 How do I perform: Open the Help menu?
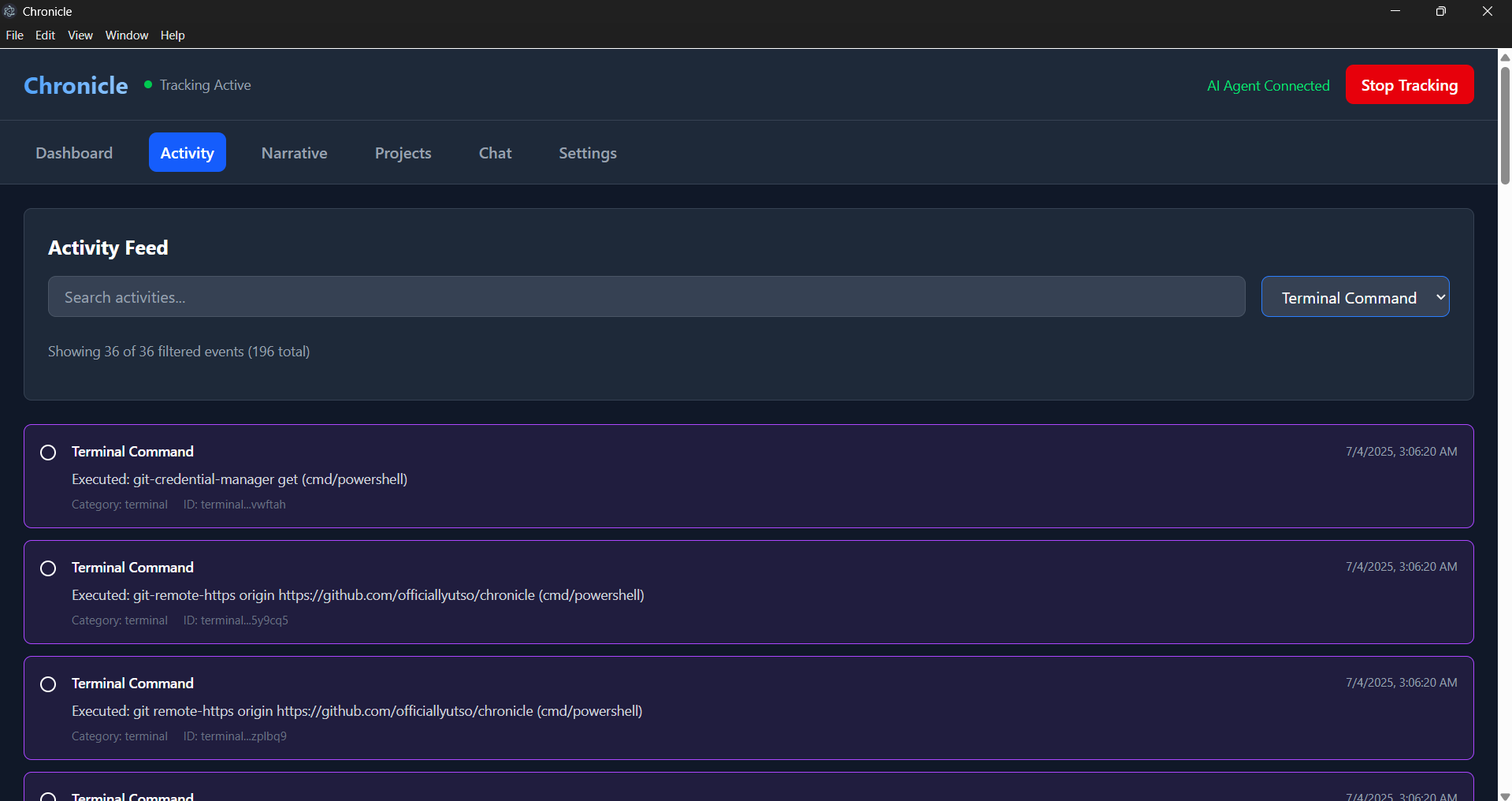pos(173,35)
